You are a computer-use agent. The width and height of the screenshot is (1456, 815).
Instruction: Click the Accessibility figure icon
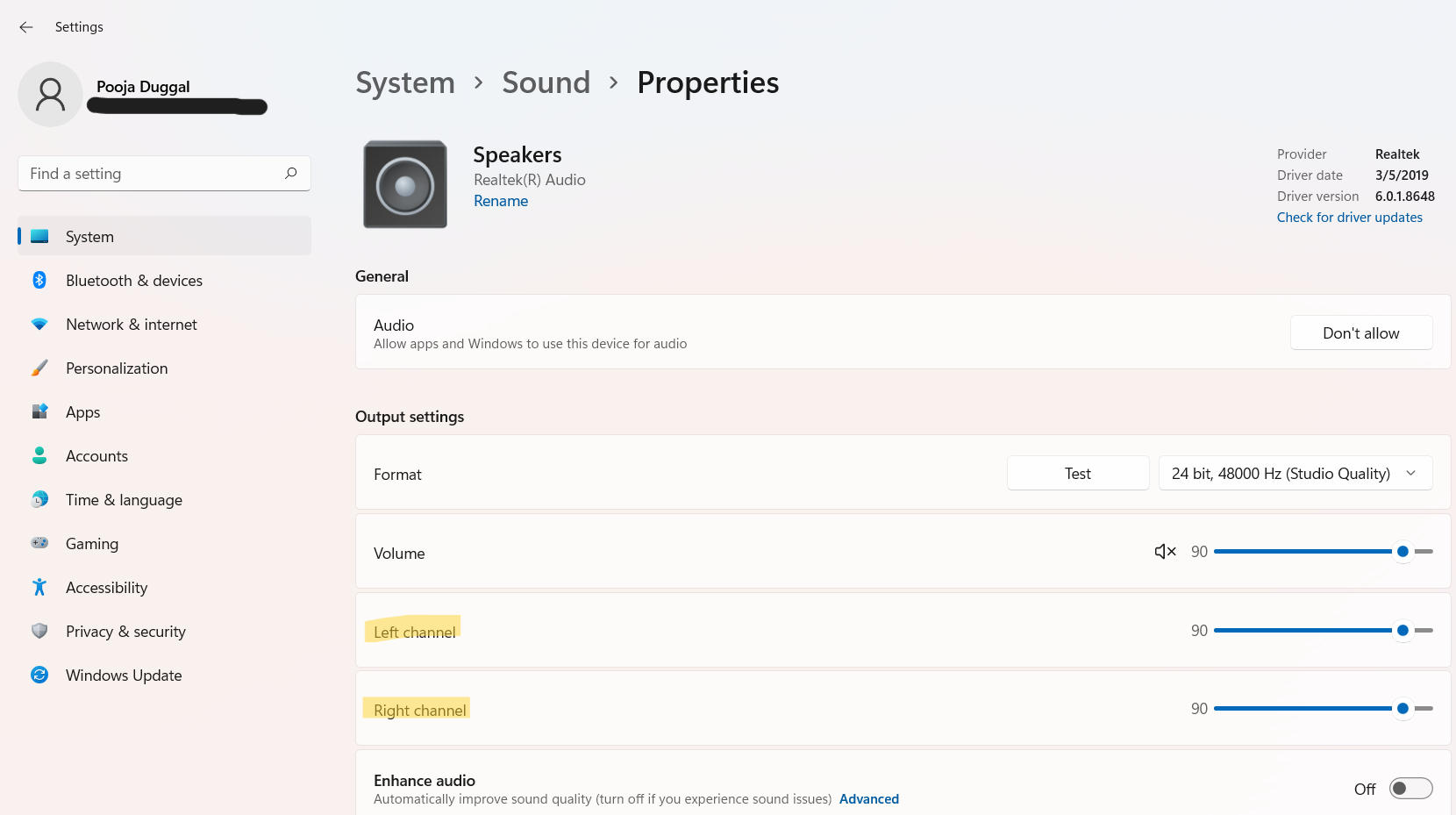coord(39,587)
